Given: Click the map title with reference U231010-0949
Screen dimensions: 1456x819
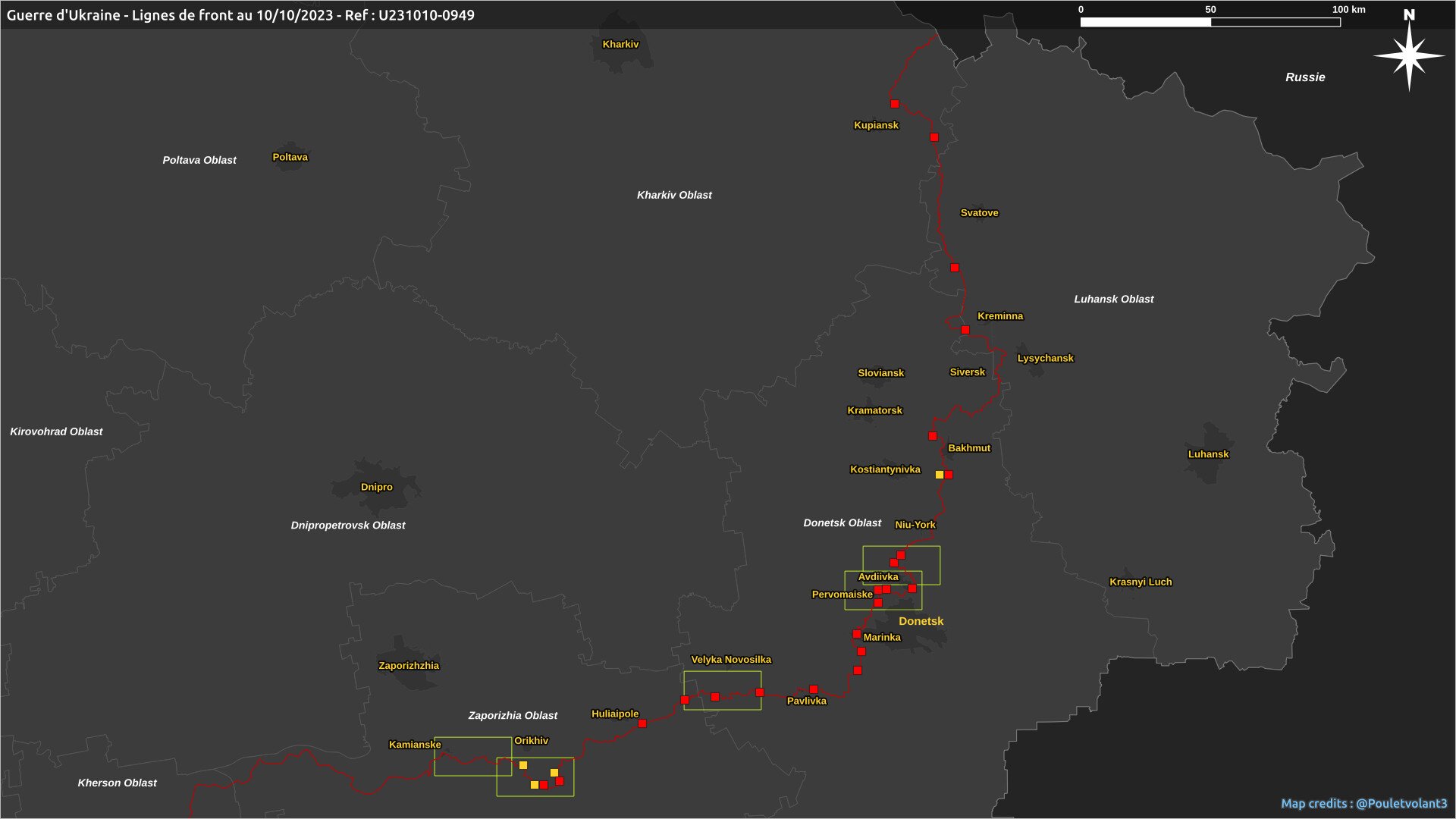Looking at the screenshot, I should 240,15.
